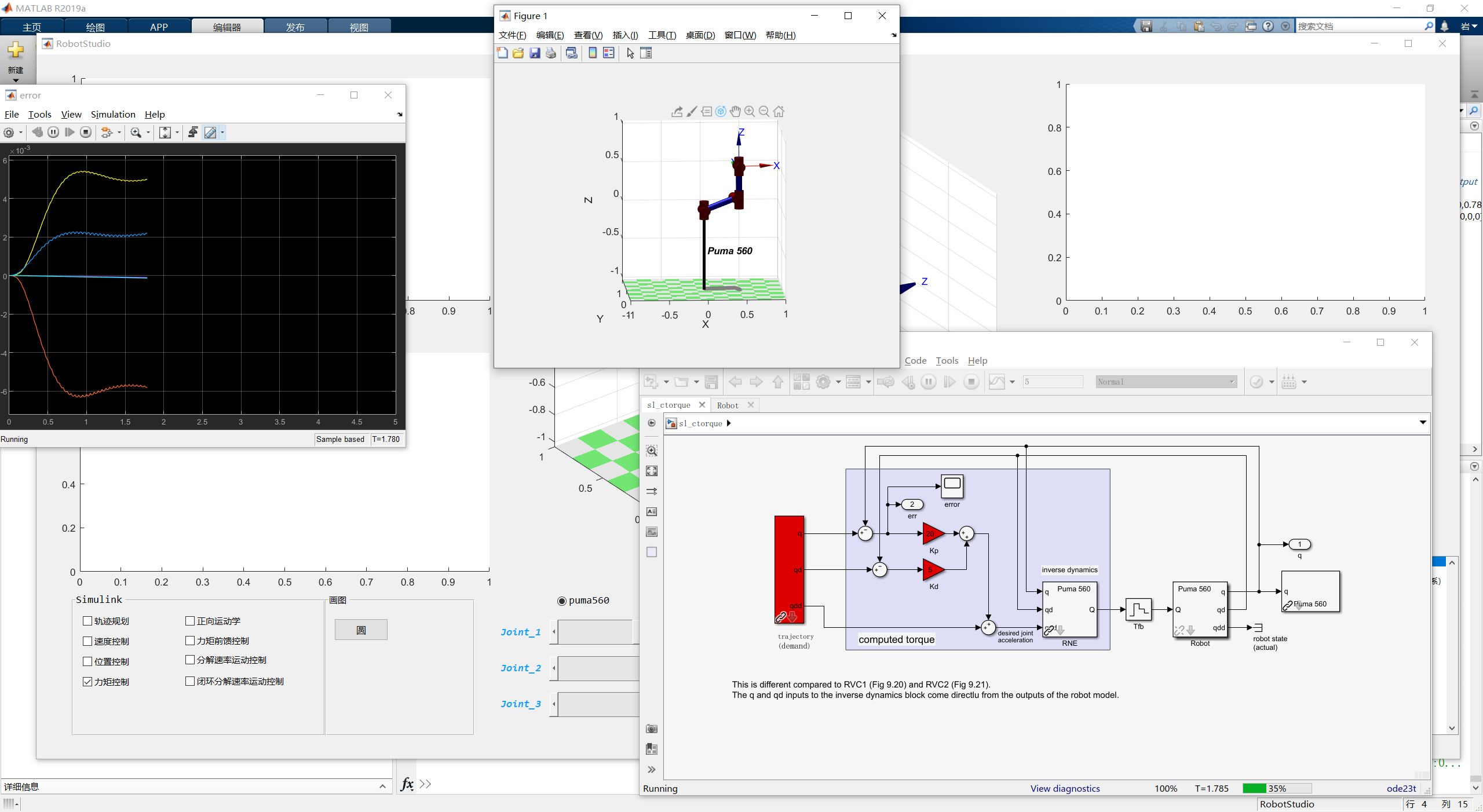Click zoom out icon on Puma axes
Image resolution: width=1483 pixels, height=812 pixels.
(x=764, y=111)
